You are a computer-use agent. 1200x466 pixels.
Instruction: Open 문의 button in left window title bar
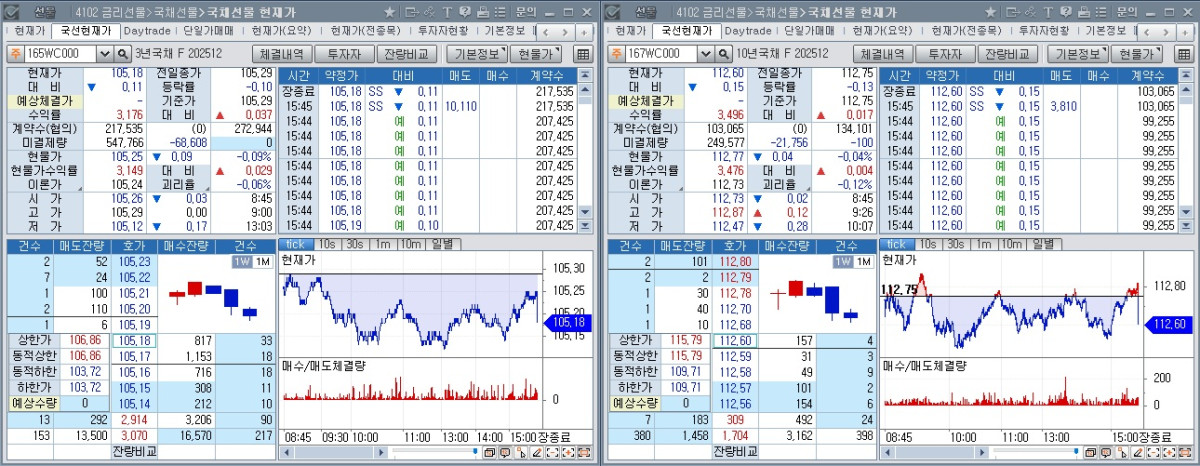[526, 12]
